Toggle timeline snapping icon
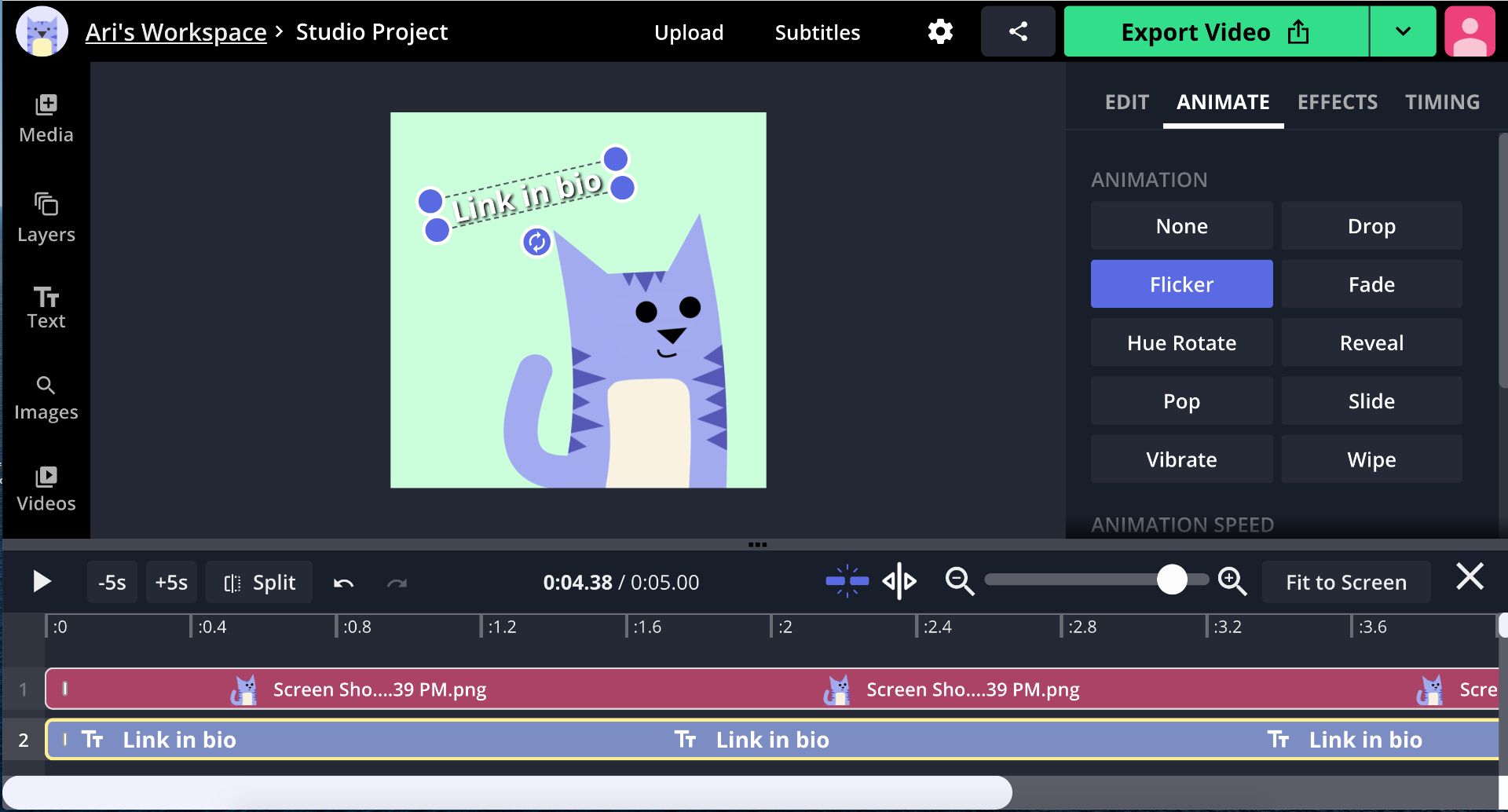 pos(847,582)
